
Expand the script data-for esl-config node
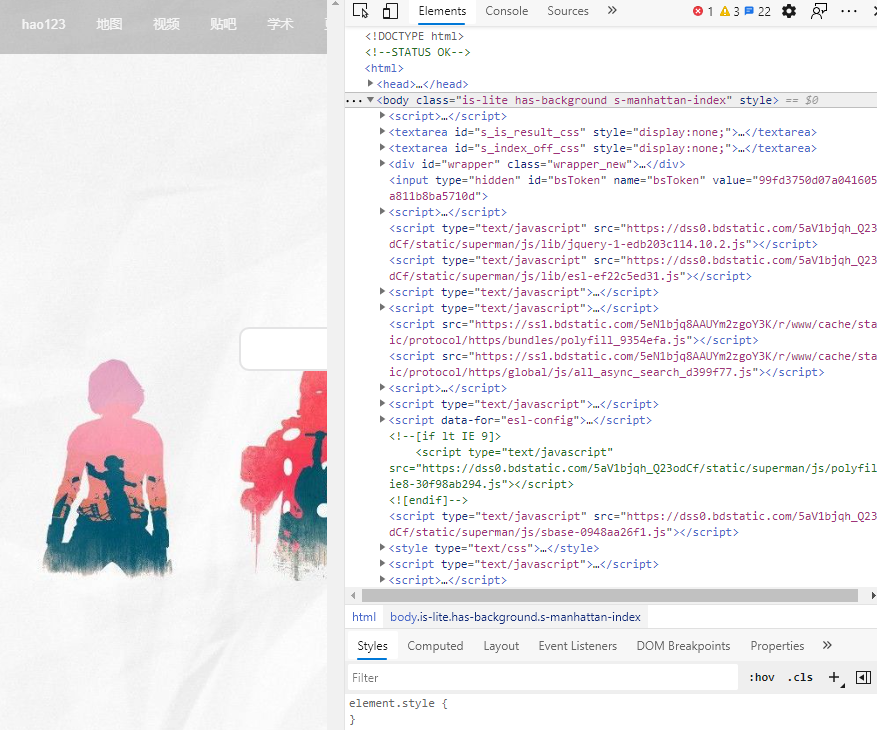tap(383, 420)
